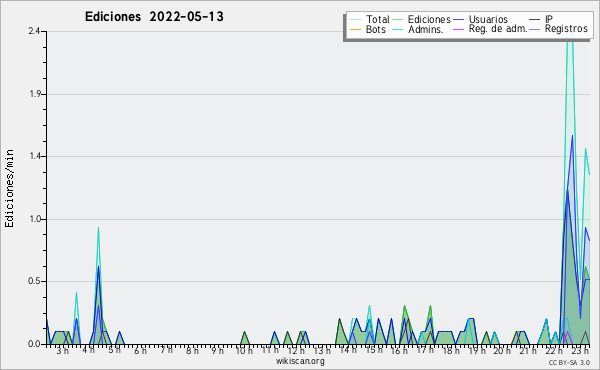Click the '13 h' x-axis label
The width and height of the screenshot is (600, 370).
tap(322, 351)
